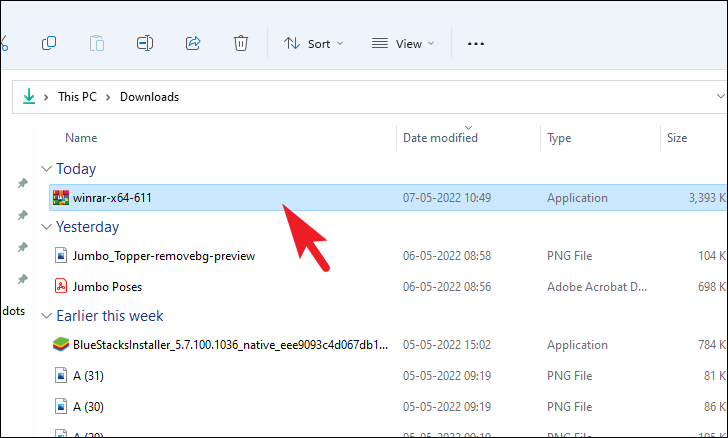Click the Rename icon in toolbar
Viewport: 728px width, 438px height.
[x=145, y=43]
